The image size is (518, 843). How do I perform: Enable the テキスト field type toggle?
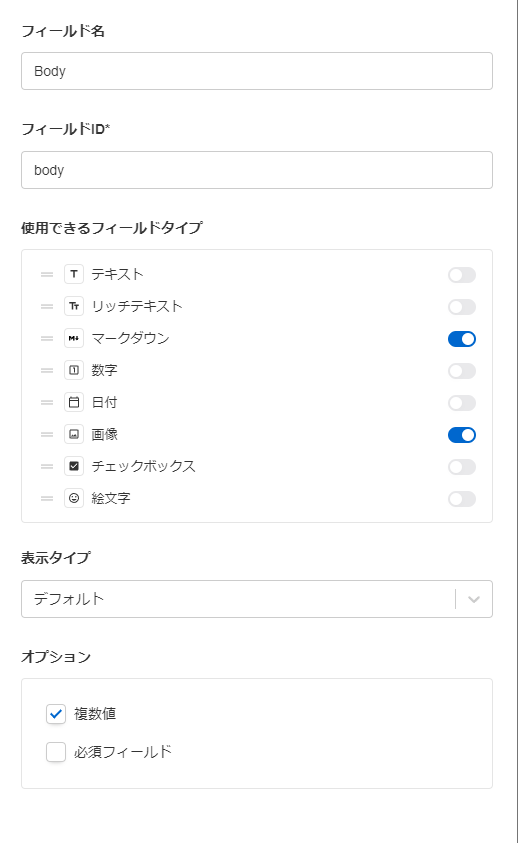tap(462, 275)
